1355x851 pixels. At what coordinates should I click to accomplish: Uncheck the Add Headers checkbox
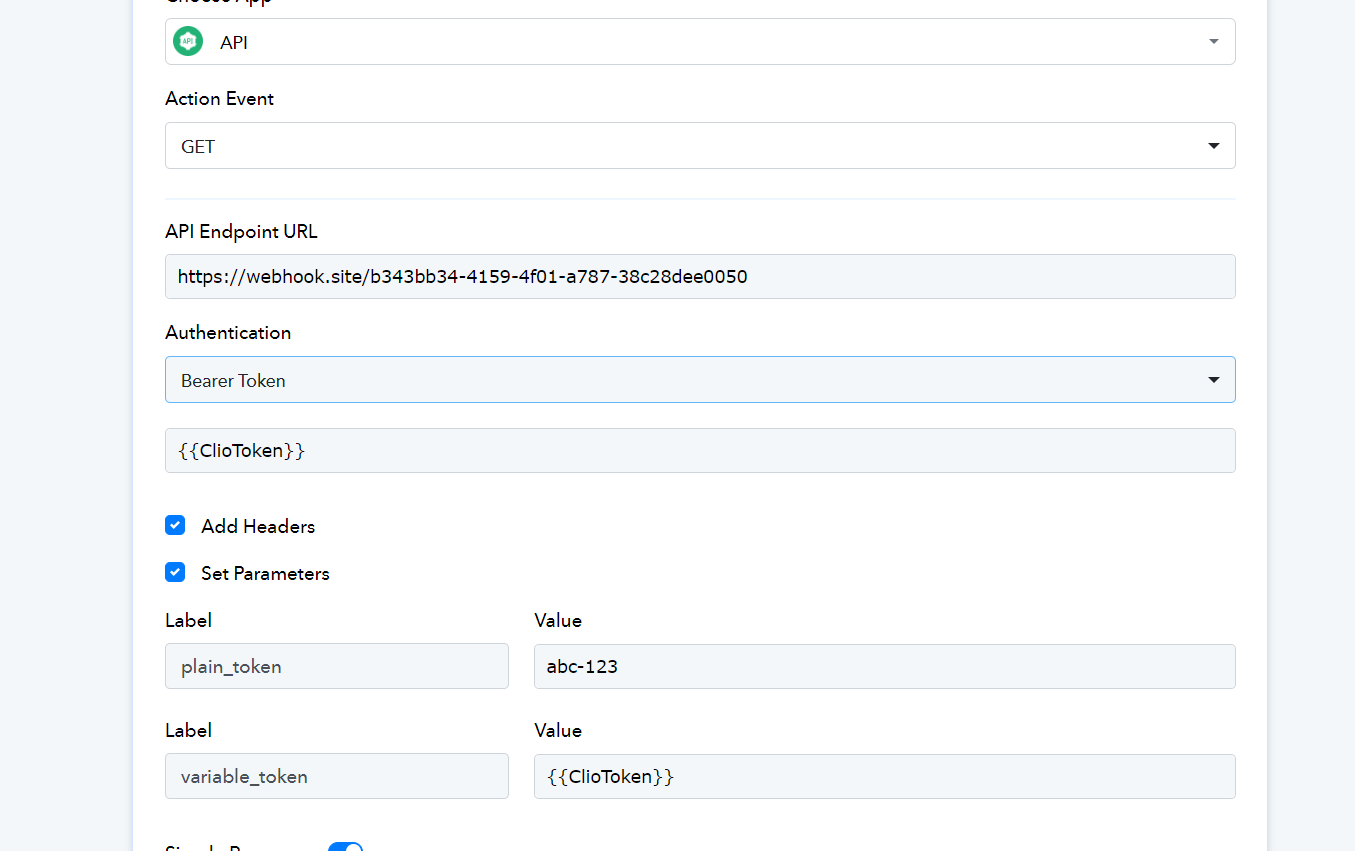(x=175, y=526)
